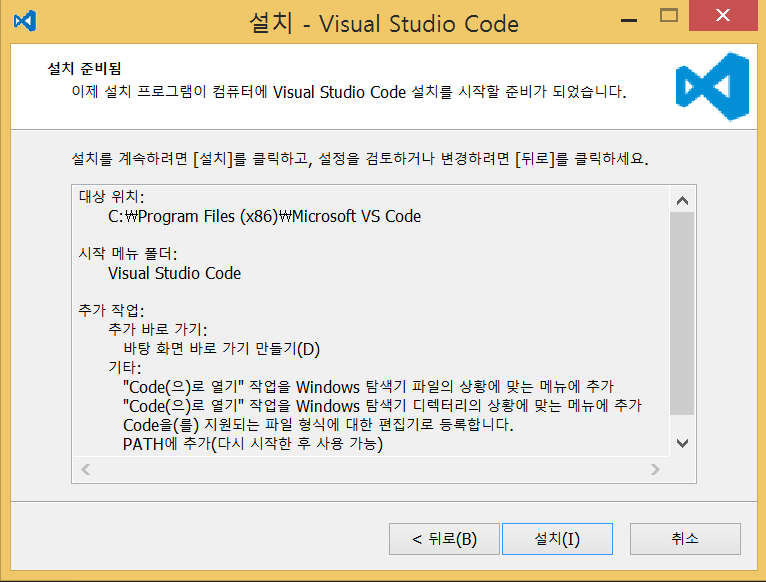Image resolution: width=766 pixels, height=582 pixels.
Task: Click the '기타:' line
Action: 125,367
